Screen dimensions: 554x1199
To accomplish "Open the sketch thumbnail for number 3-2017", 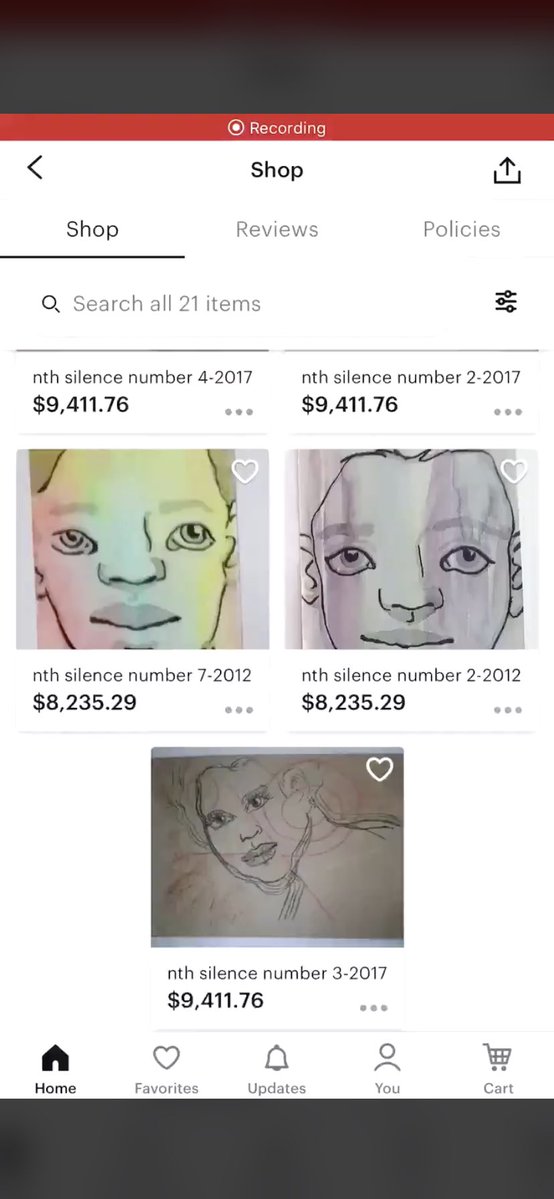I will (x=277, y=847).
